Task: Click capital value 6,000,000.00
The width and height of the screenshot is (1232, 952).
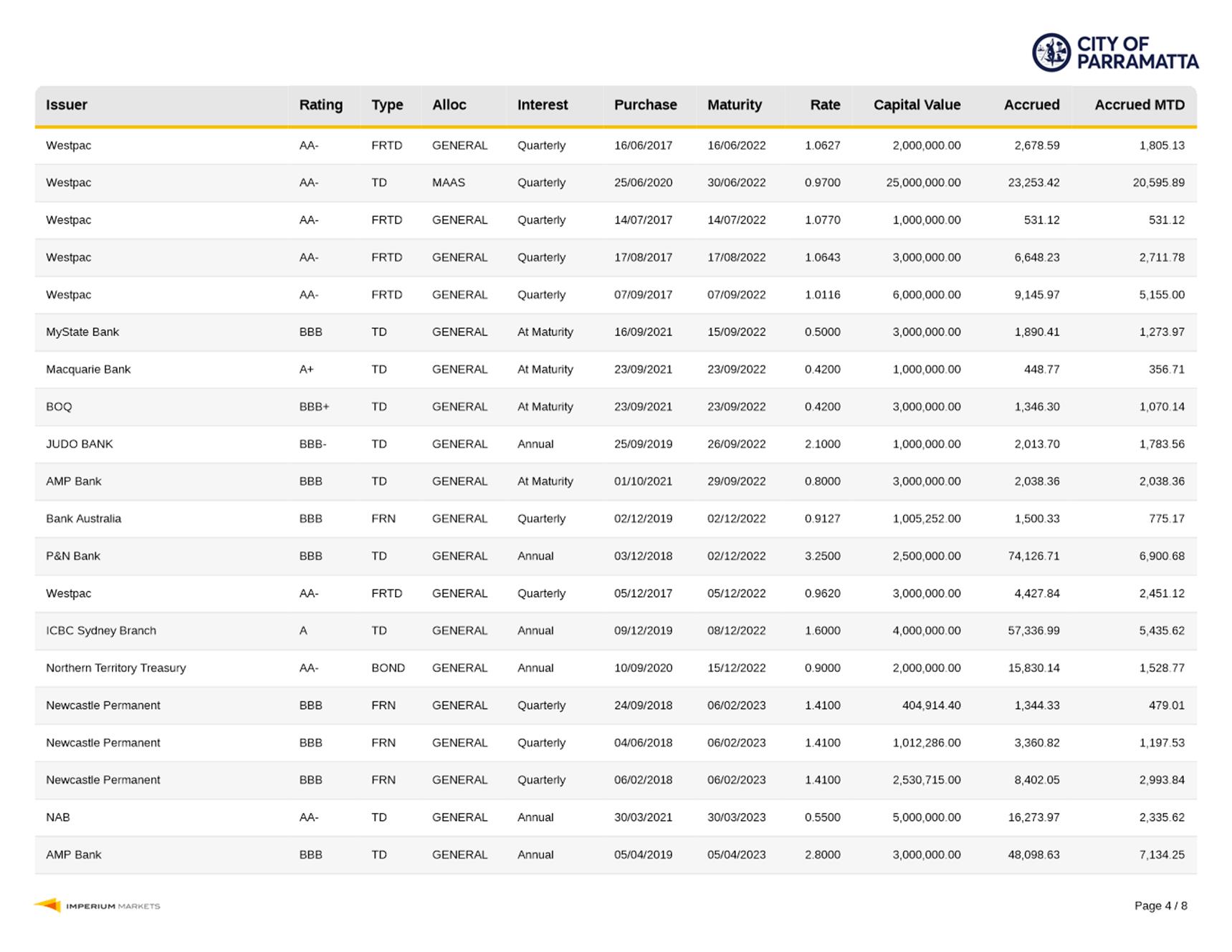Action: [927, 294]
